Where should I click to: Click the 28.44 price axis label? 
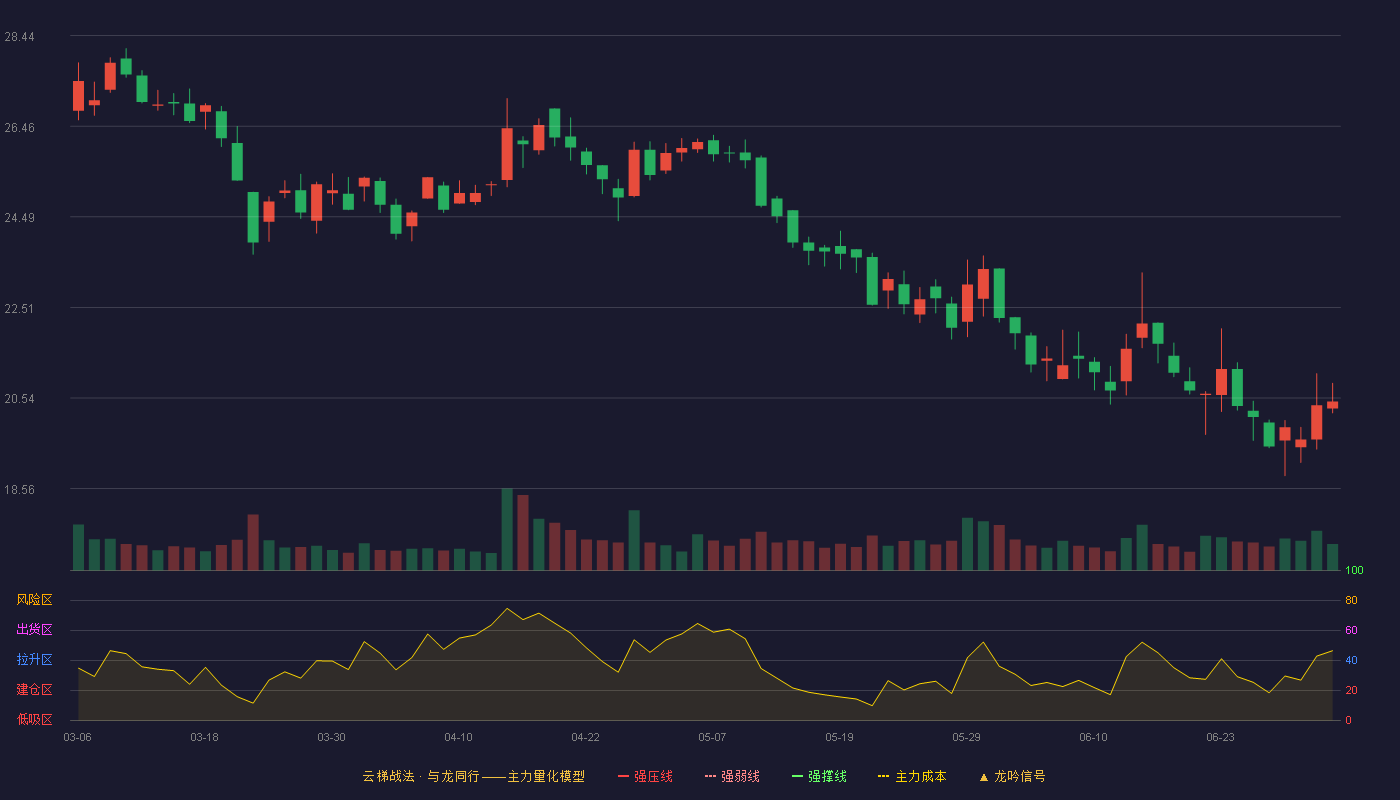click(x=19, y=37)
